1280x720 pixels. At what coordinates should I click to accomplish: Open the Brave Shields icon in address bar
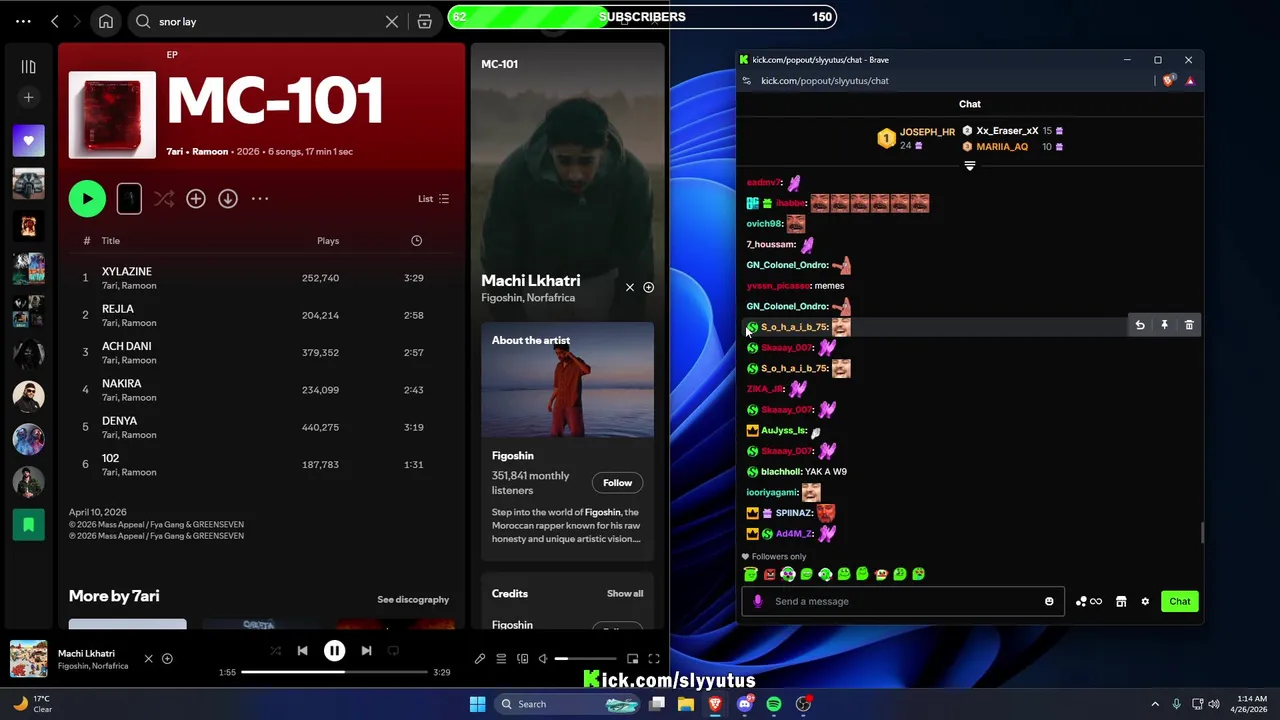click(x=1169, y=81)
